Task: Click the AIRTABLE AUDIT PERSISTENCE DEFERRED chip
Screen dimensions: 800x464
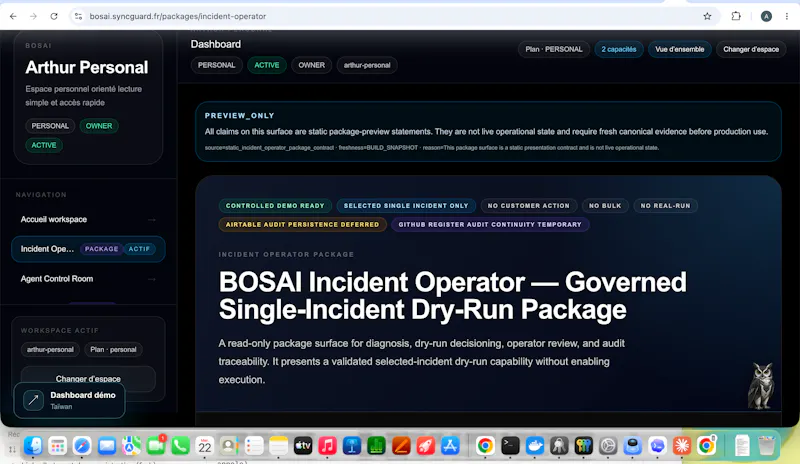Action: (303, 225)
